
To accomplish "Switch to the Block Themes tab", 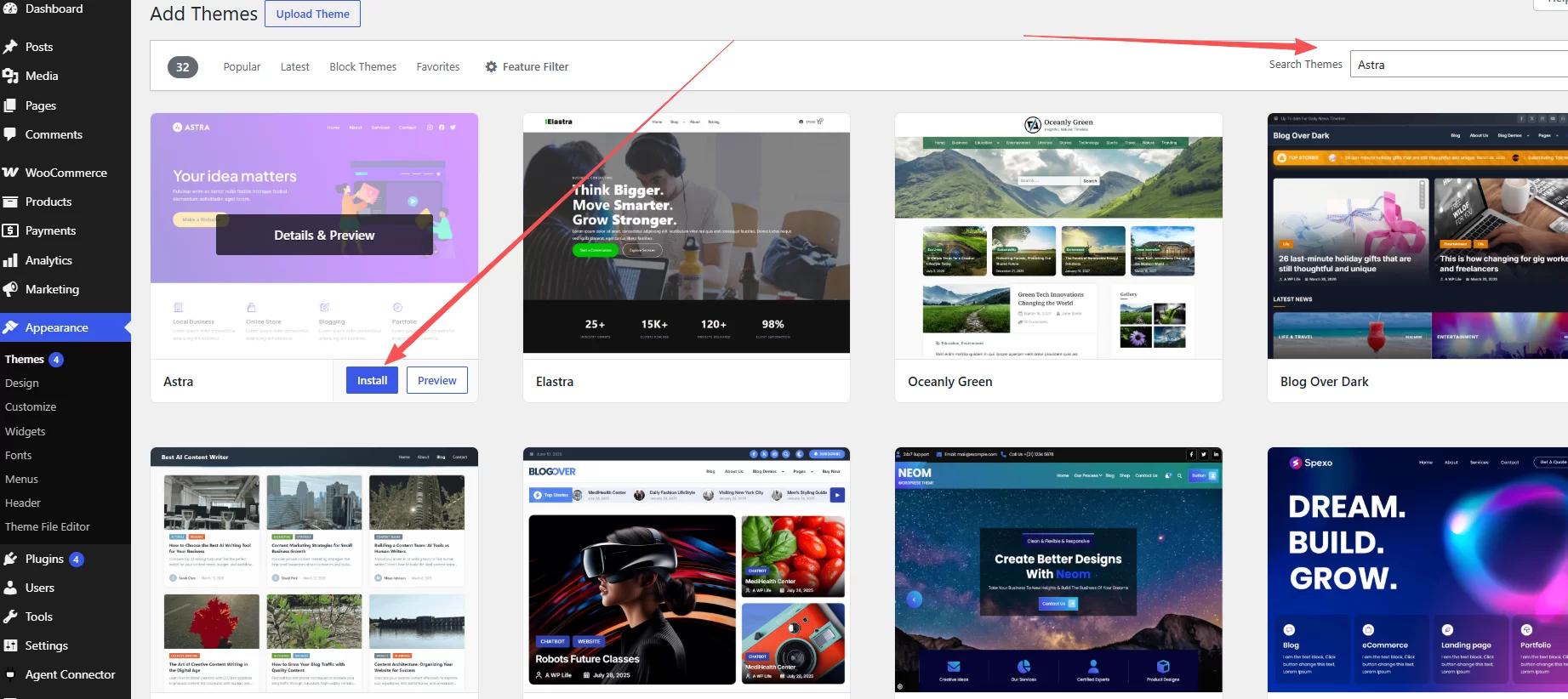I will (x=363, y=66).
